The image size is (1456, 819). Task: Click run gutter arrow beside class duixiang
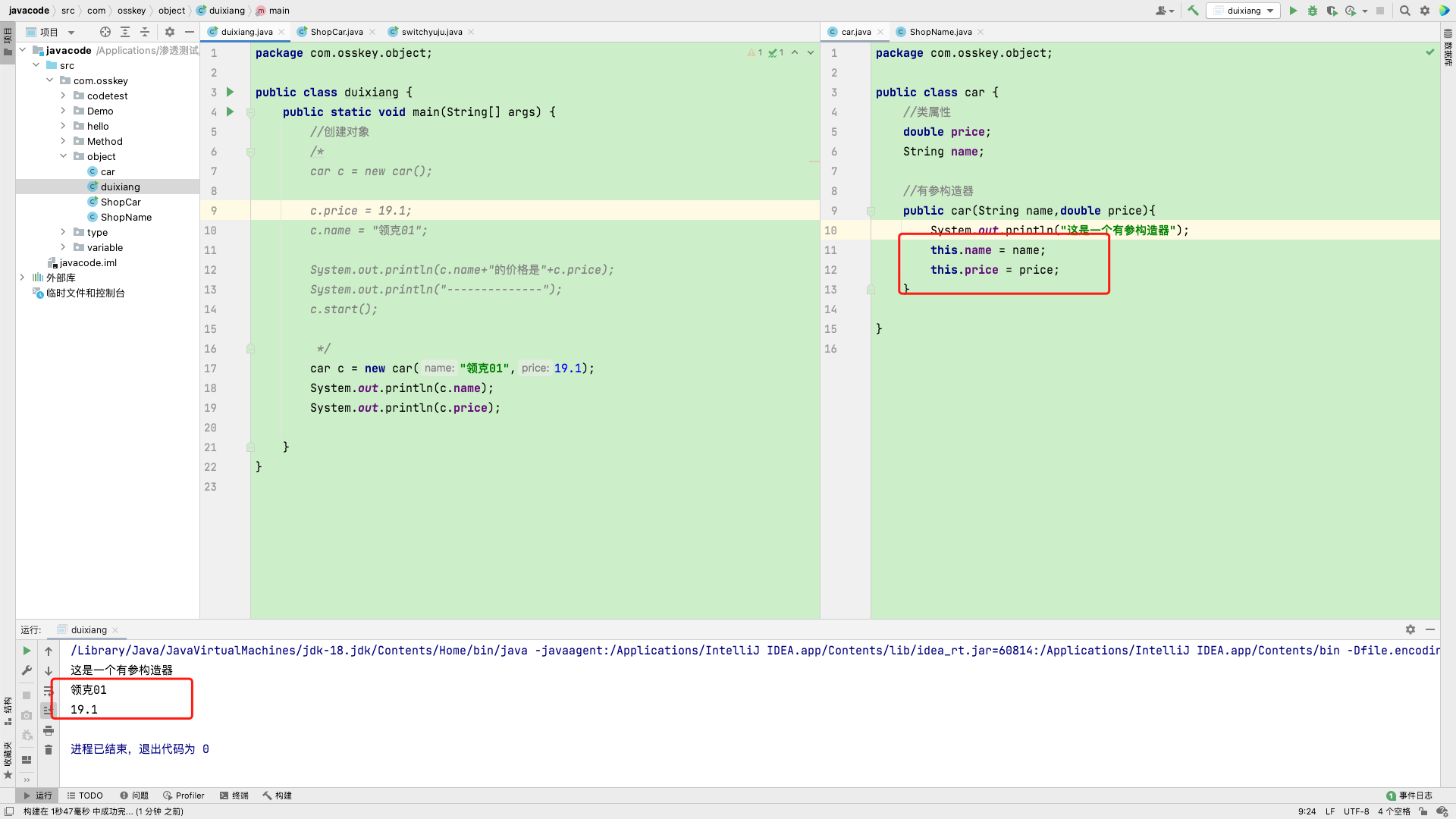[x=230, y=92]
